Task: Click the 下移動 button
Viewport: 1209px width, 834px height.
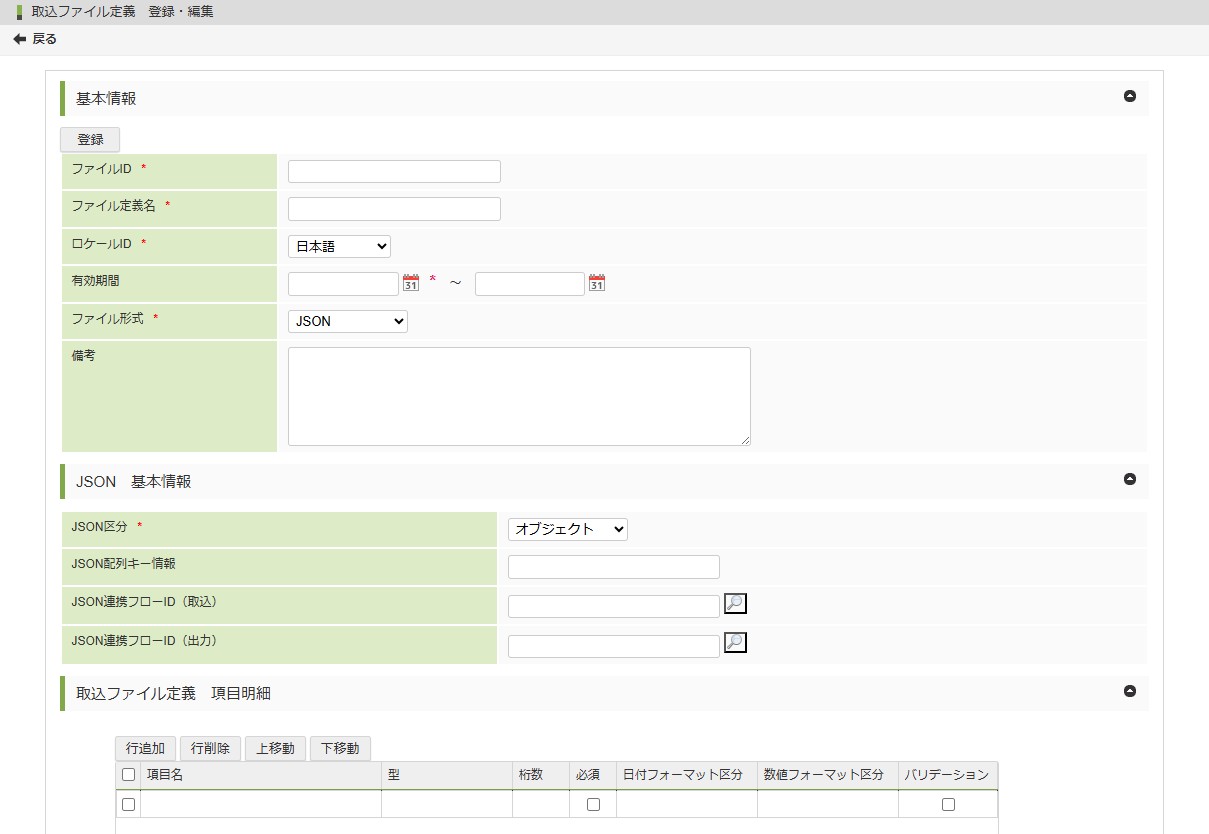Action: click(340, 748)
